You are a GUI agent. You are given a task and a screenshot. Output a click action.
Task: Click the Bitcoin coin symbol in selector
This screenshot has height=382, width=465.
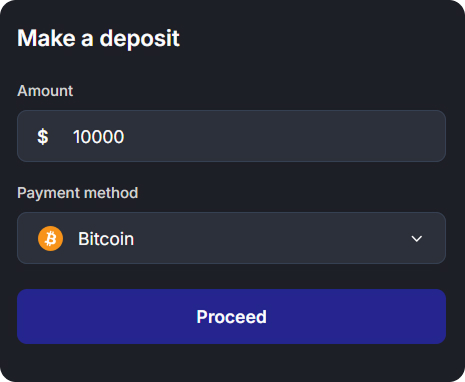(x=50, y=238)
